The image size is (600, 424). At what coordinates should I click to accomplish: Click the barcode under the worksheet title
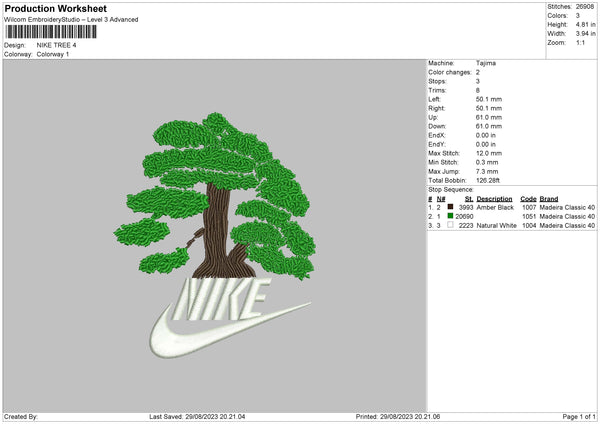click(x=68, y=33)
